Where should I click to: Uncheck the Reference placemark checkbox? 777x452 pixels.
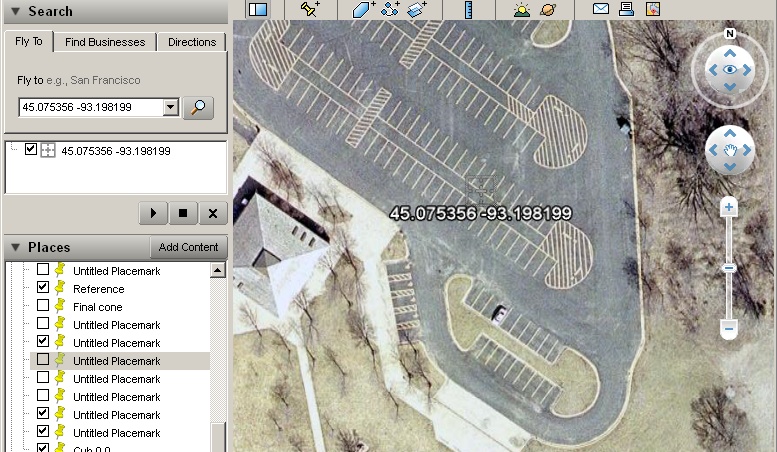tap(43, 288)
